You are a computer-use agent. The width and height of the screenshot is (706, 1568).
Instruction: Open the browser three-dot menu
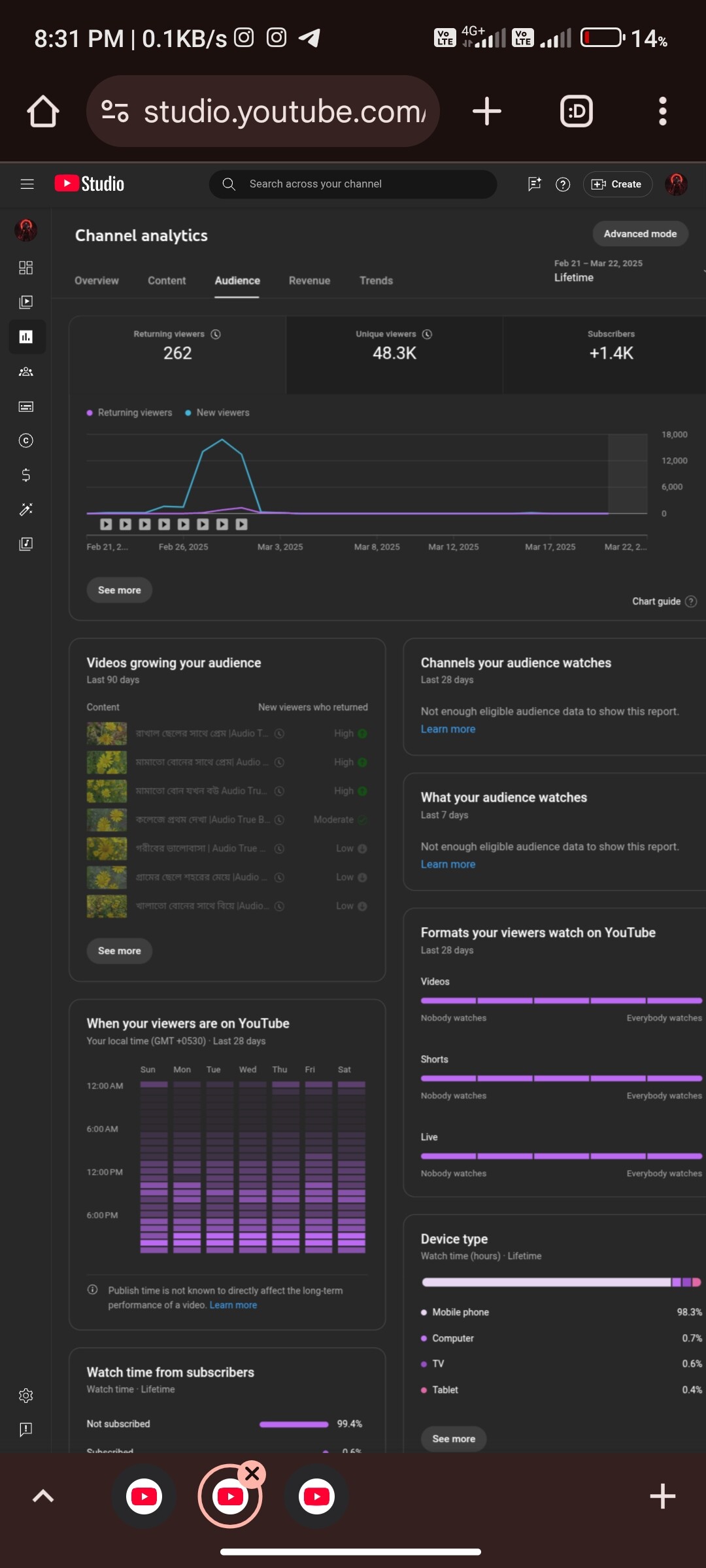point(663,111)
